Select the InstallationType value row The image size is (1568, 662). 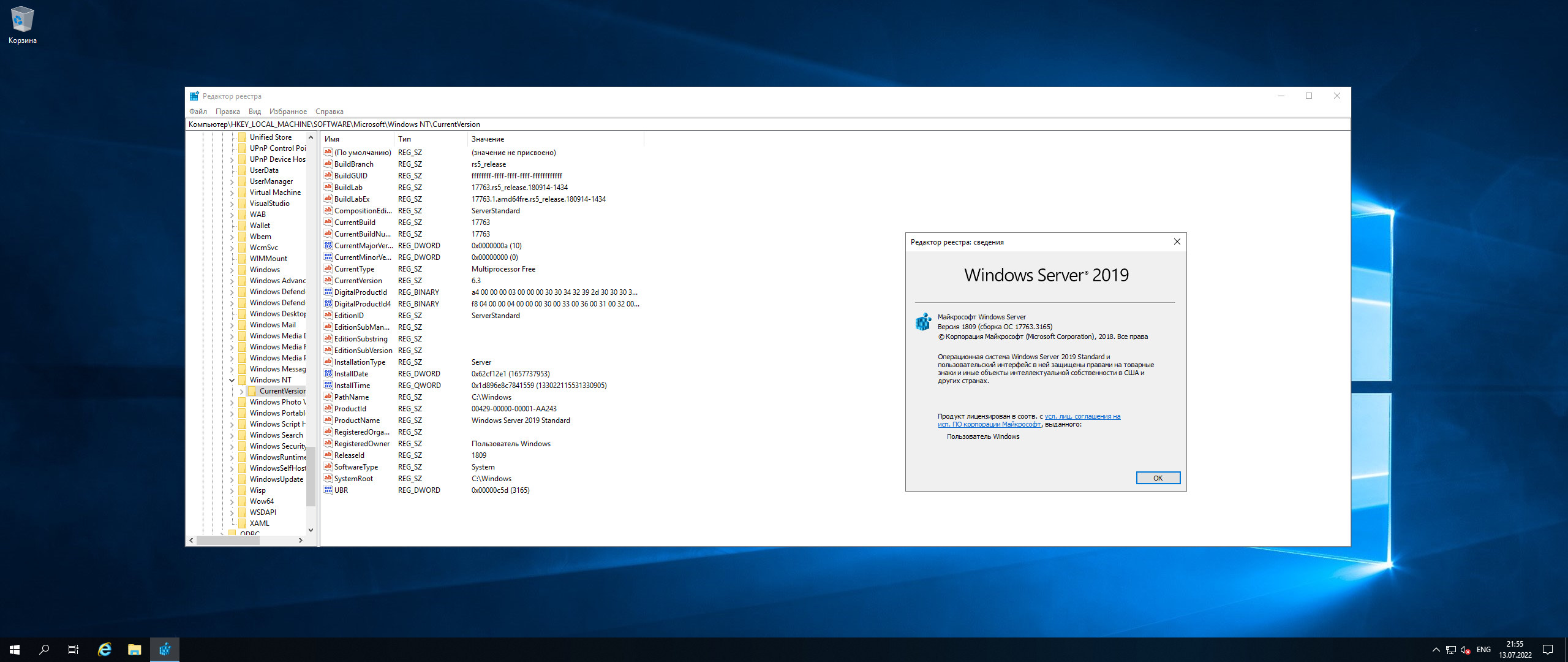[x=482, y=362]
